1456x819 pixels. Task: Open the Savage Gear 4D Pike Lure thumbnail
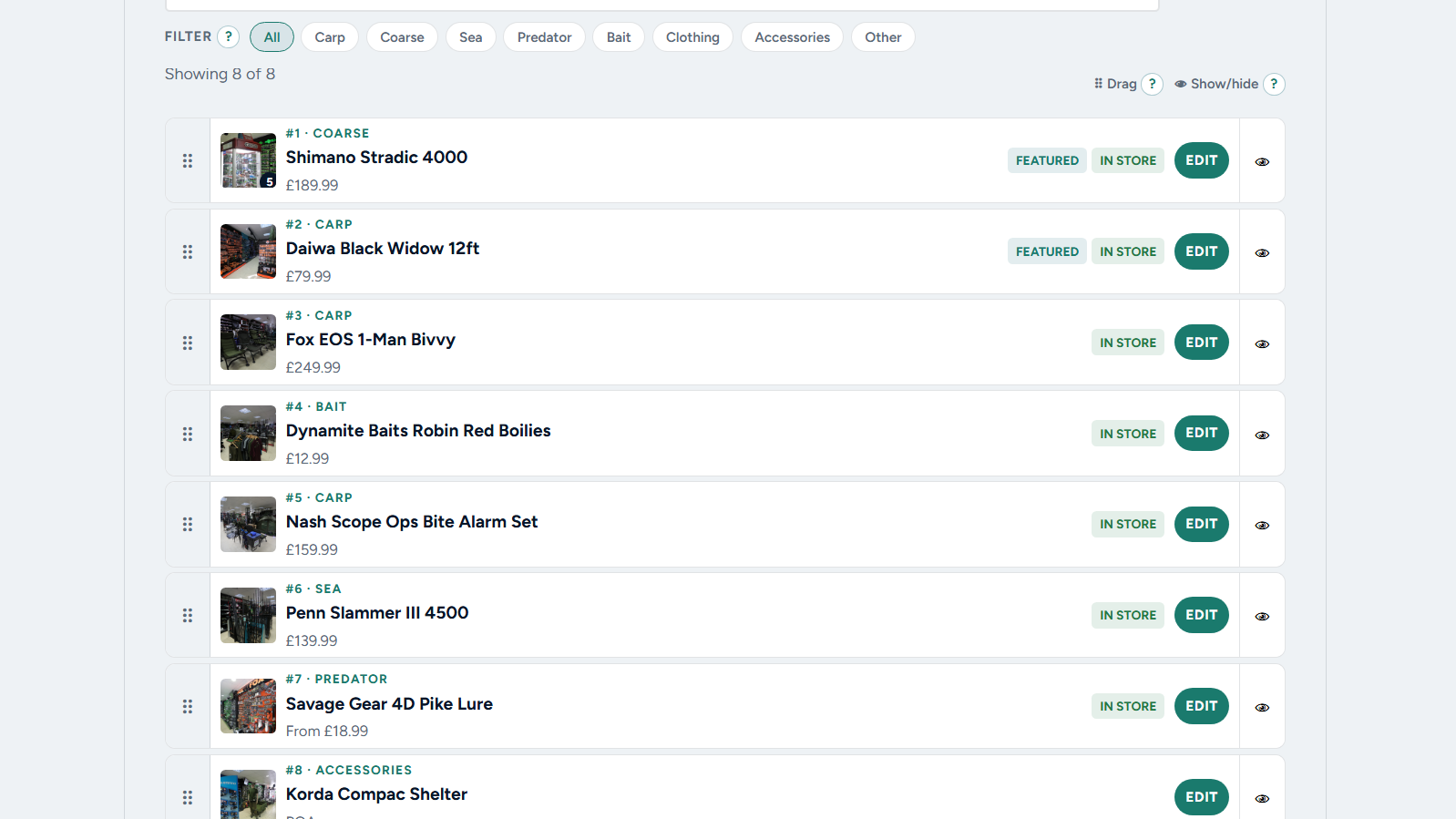tap(248, 706)
